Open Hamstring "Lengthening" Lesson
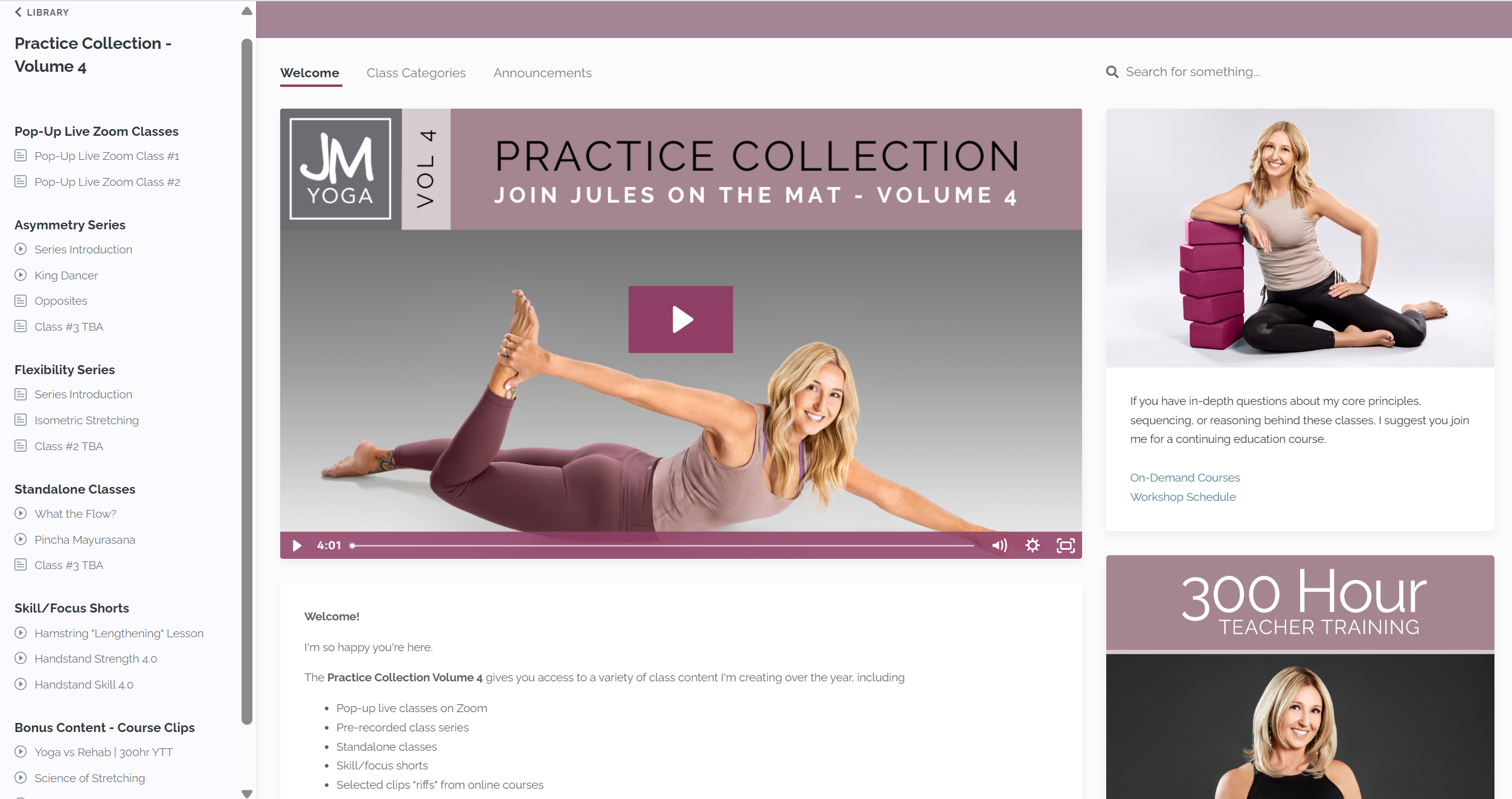The image size is (1512, 799). tap(119, 633)
